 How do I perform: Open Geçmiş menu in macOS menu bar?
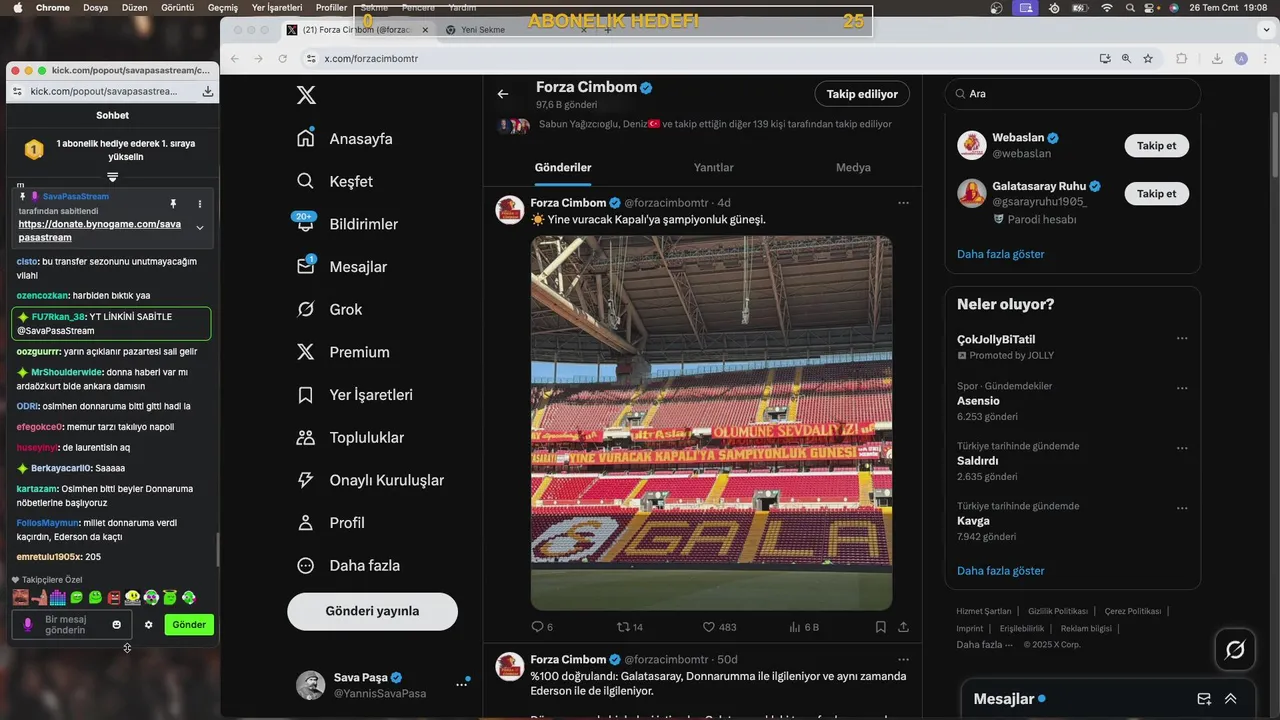223,8
